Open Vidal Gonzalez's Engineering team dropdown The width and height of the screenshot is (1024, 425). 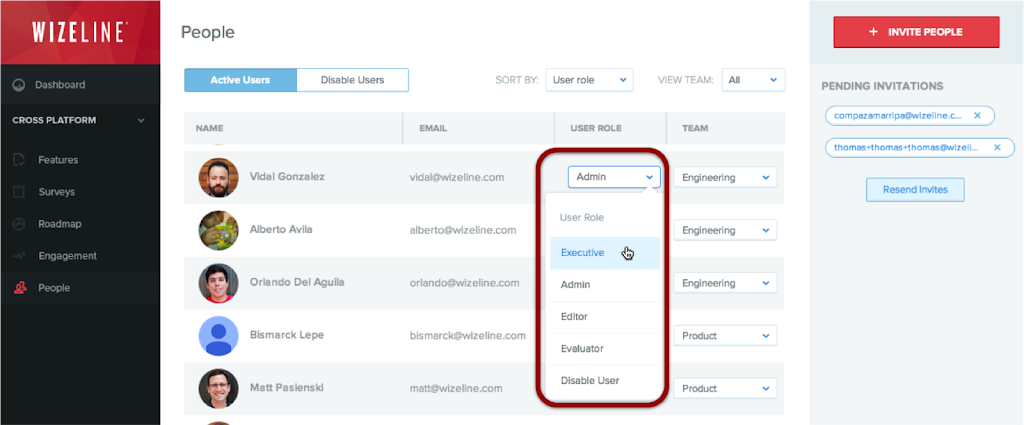coord(725,178)
